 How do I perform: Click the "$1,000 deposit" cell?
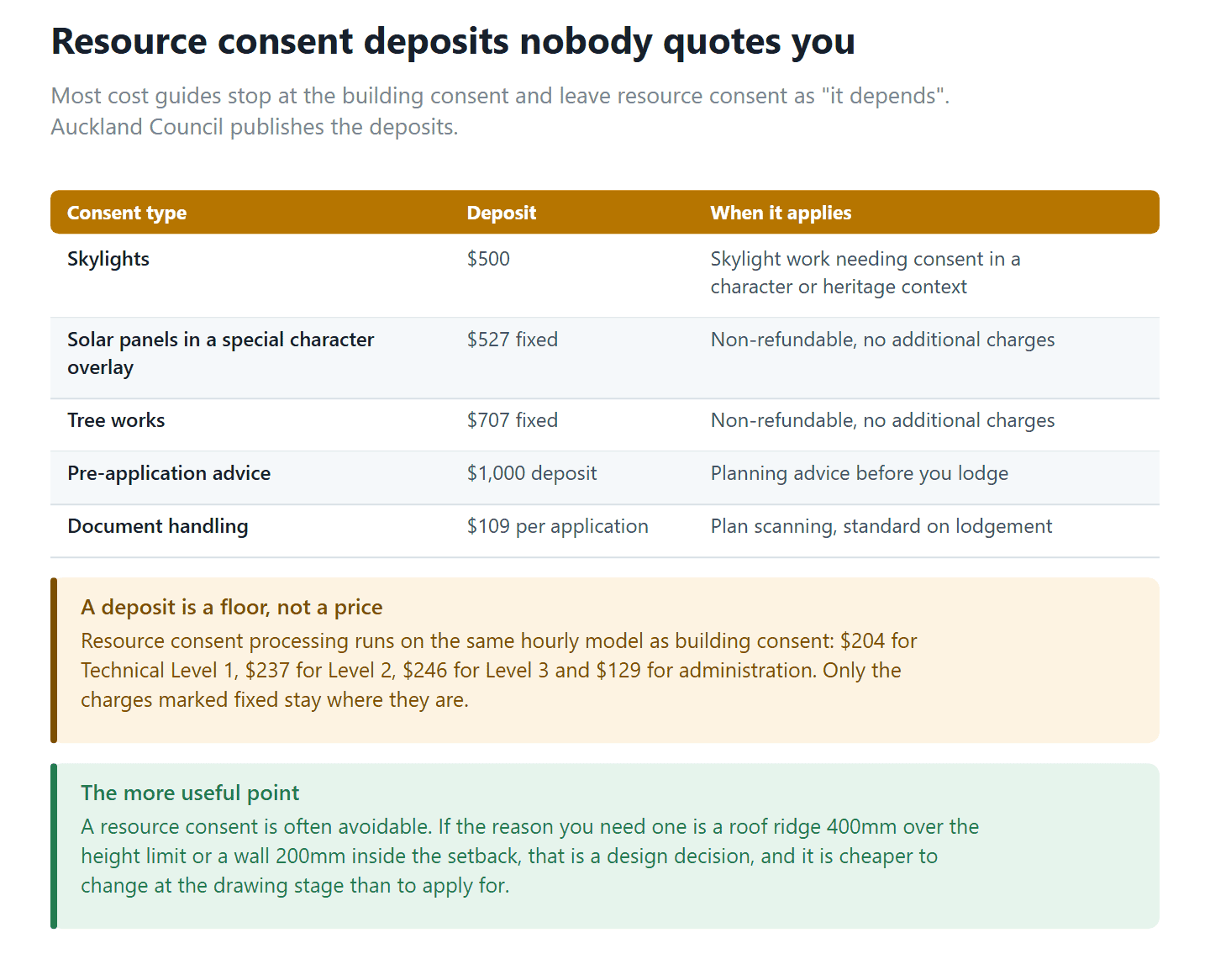tap(532, 473)
